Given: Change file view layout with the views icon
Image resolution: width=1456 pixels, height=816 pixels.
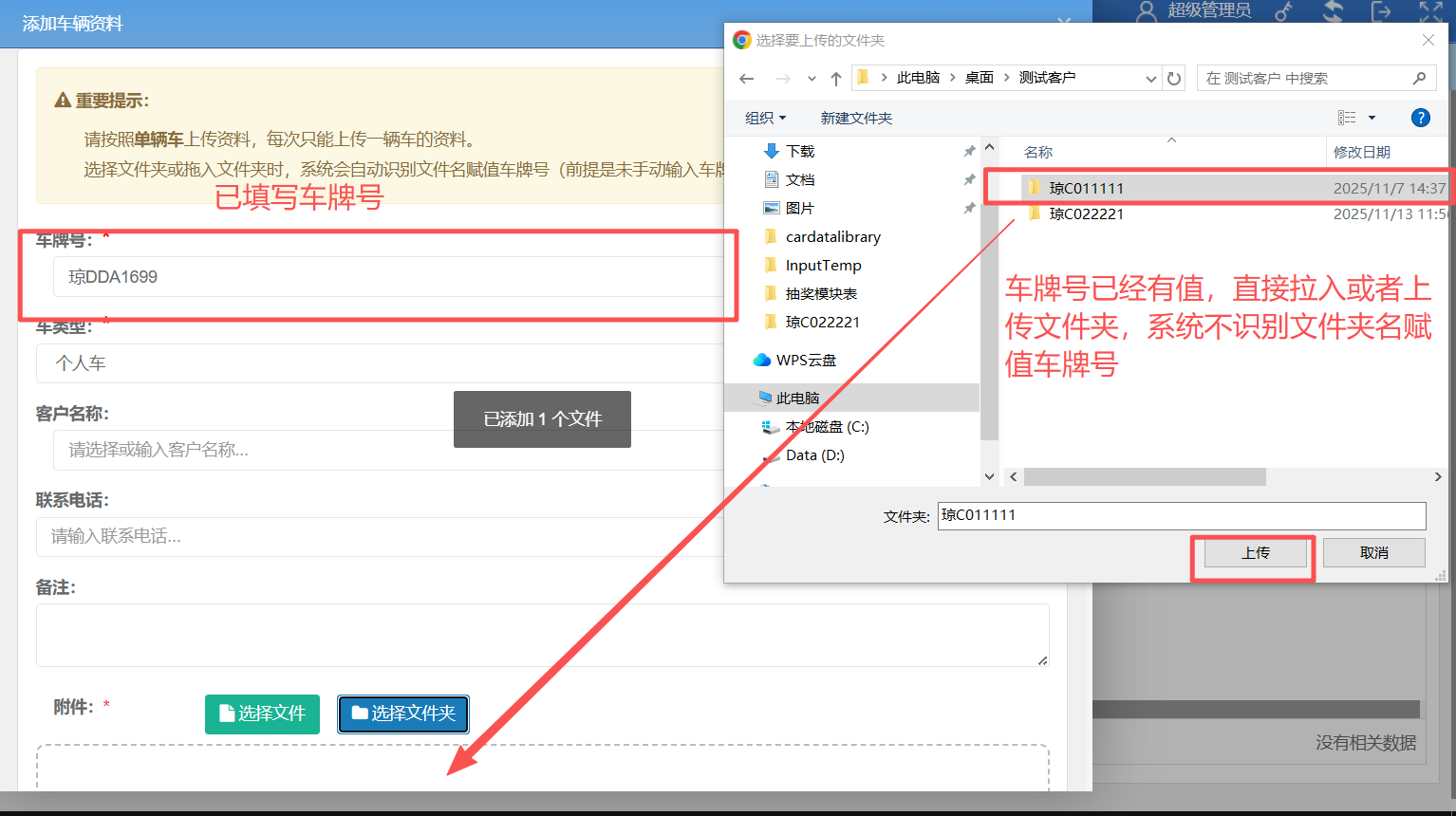Looking at the screenshot, I should click(x=1348, y=117).
